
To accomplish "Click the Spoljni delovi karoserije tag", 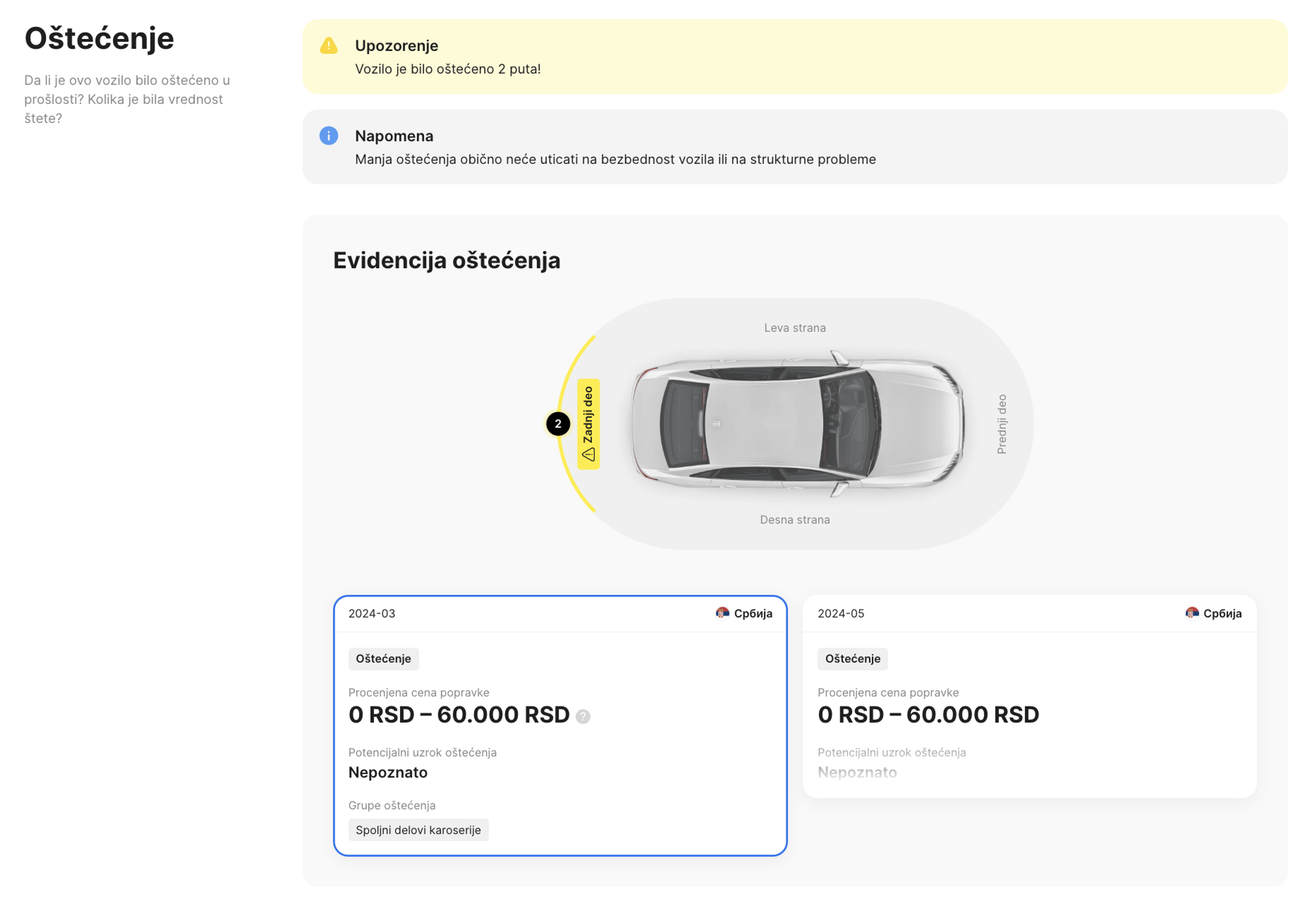I will [418, 829].
